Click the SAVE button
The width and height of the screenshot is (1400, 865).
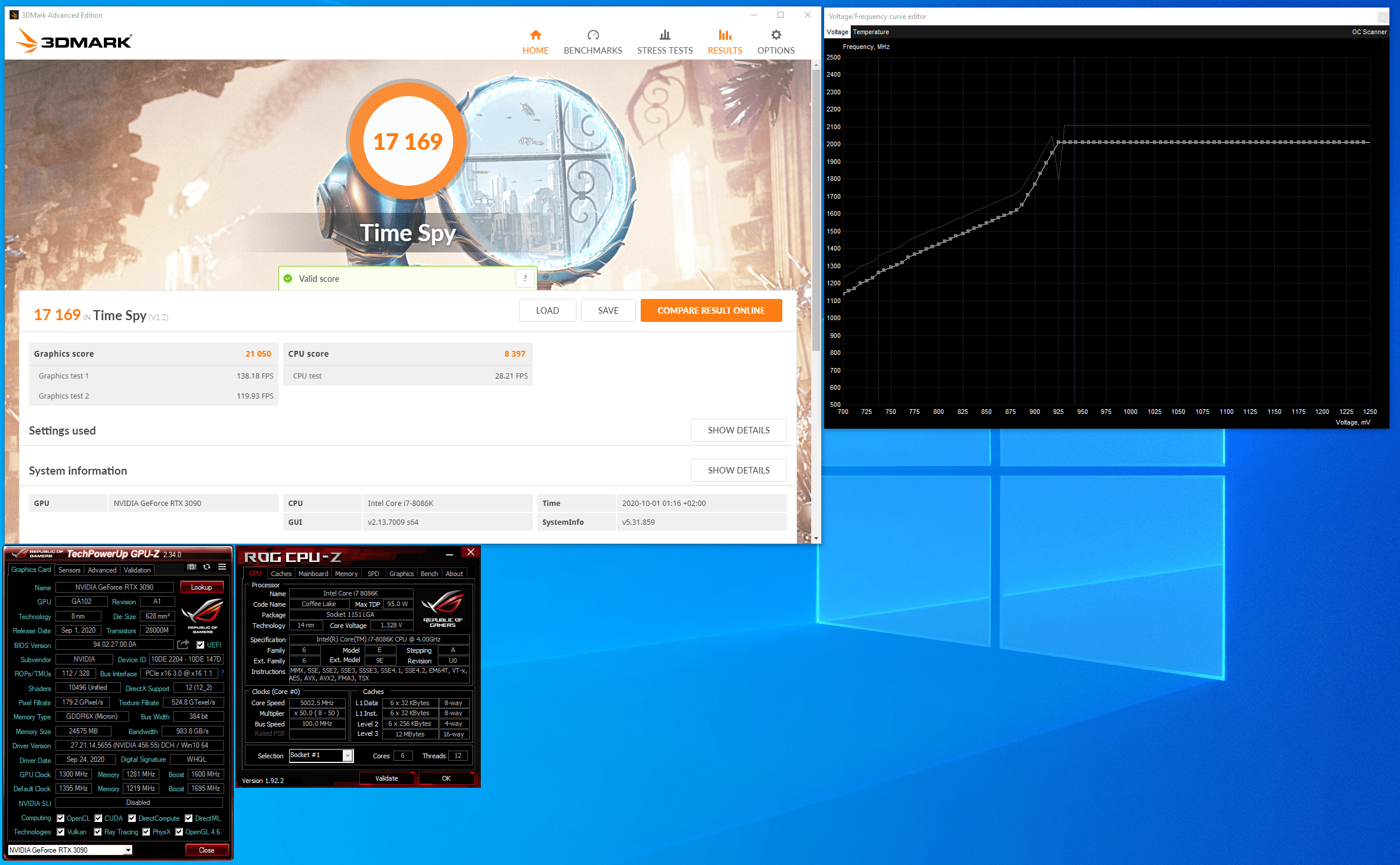coord(608,311)
